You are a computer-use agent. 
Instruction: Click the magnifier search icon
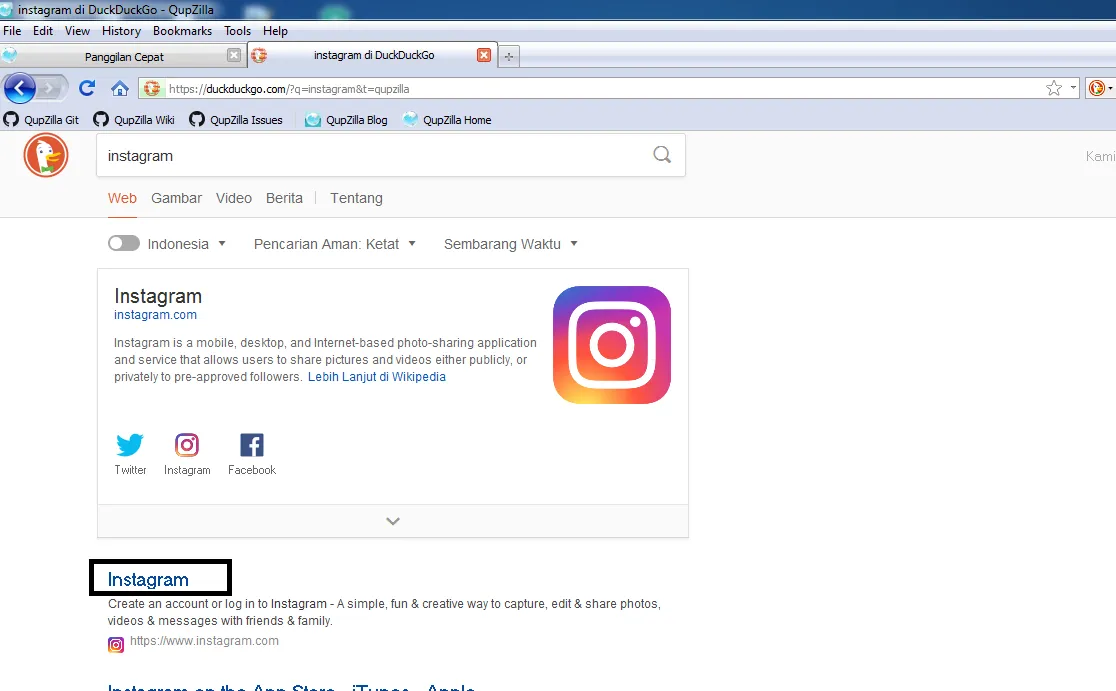click(x=662, y=154)
